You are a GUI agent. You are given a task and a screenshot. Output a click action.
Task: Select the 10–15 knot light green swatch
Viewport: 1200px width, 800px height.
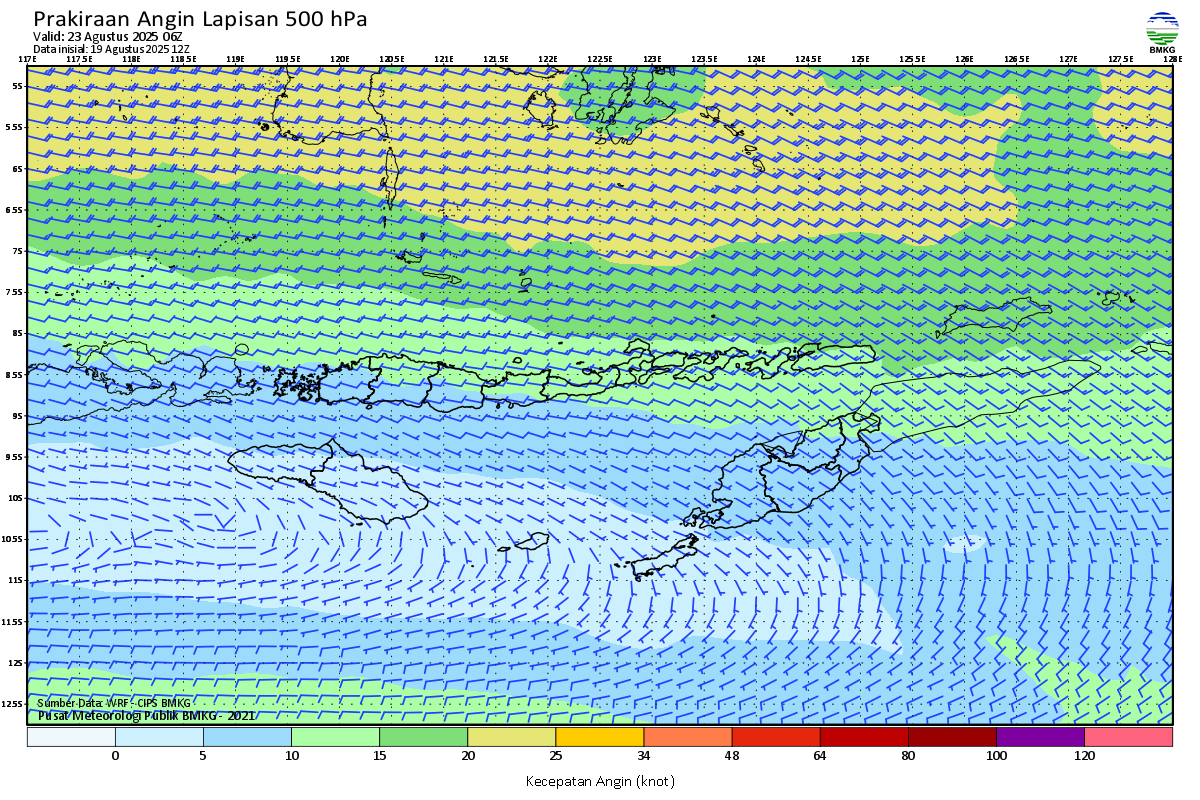pos(335,737)
